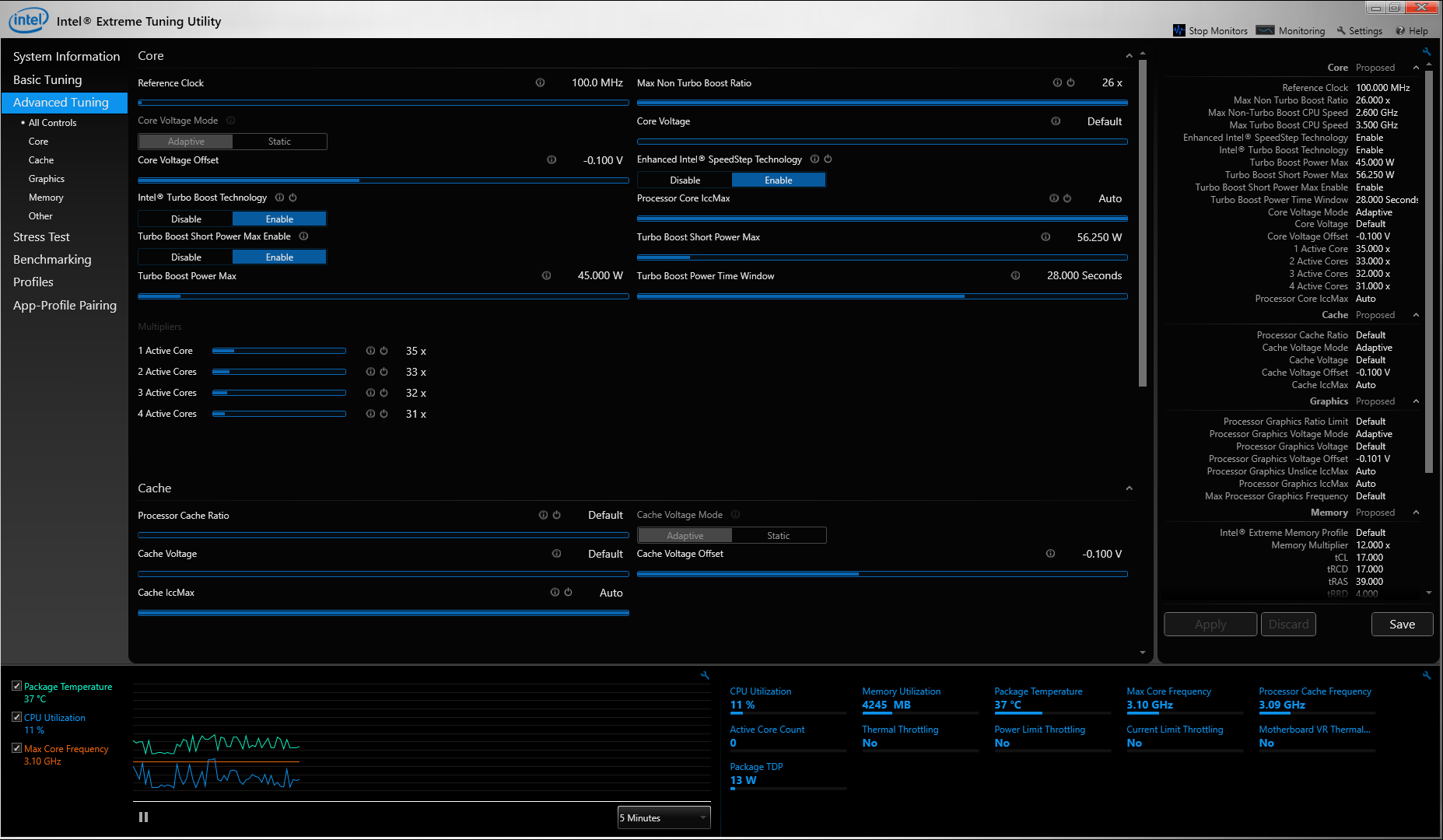Uncheck Max Core Frequency graph checkbox
The width and height of the screenshot is (1443, 840).
point(16,748)
